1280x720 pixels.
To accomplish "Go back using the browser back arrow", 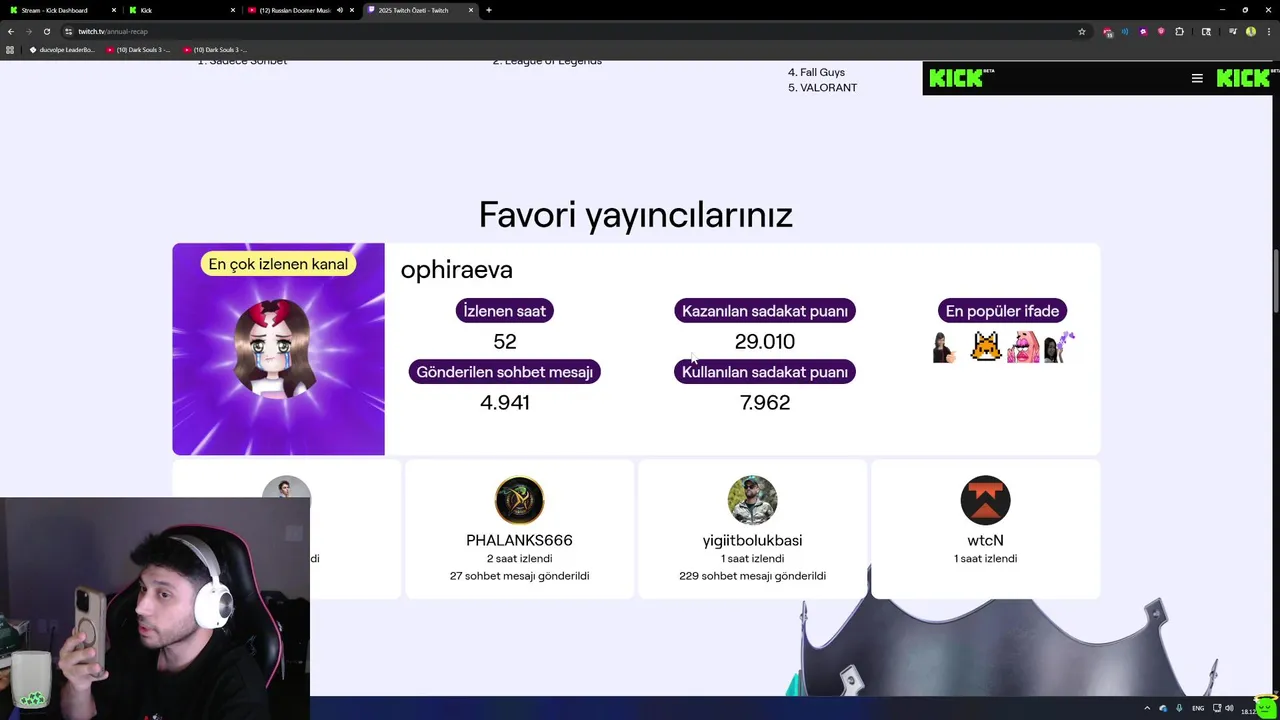I will coord(11,31).
